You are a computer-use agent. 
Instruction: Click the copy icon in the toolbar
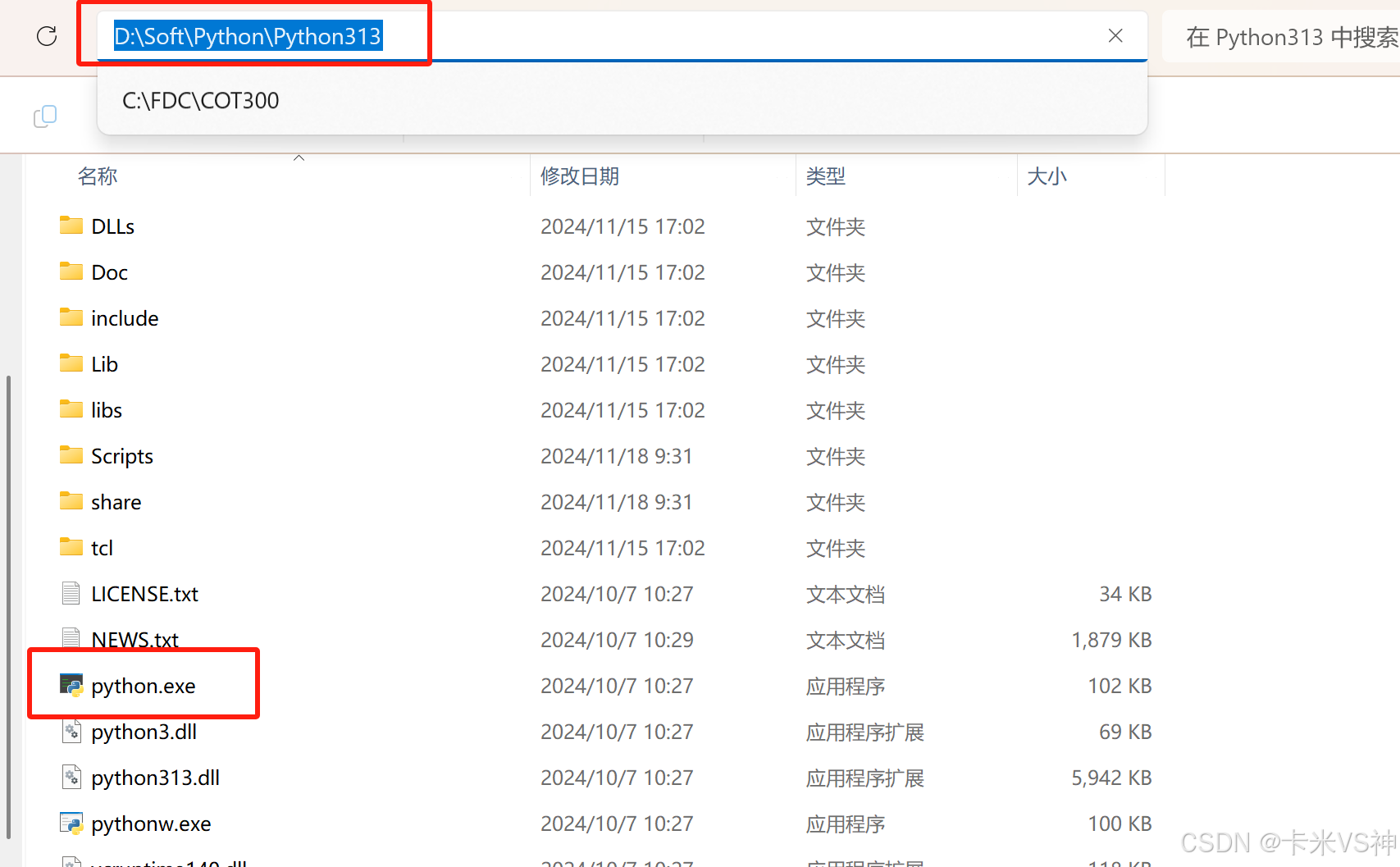click(45, 116)
